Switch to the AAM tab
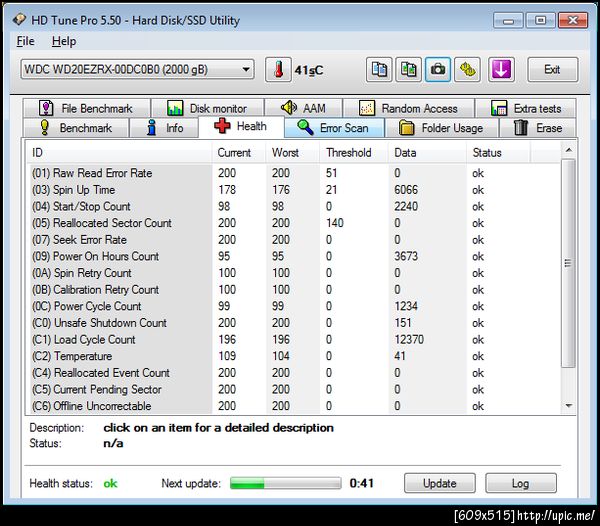 tap(303, 108)
